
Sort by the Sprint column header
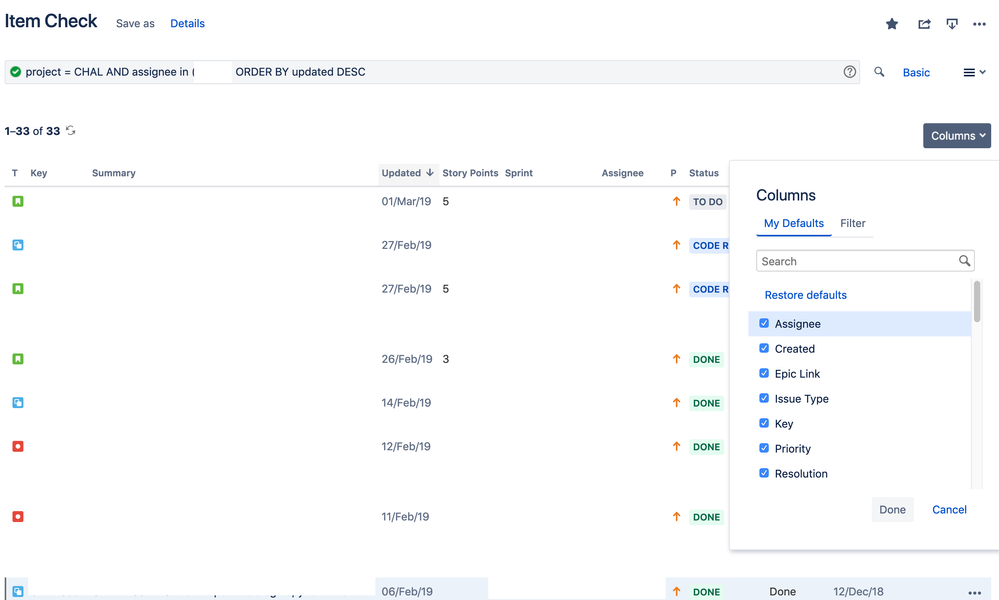pyautogui.click(x=519, y=173)
